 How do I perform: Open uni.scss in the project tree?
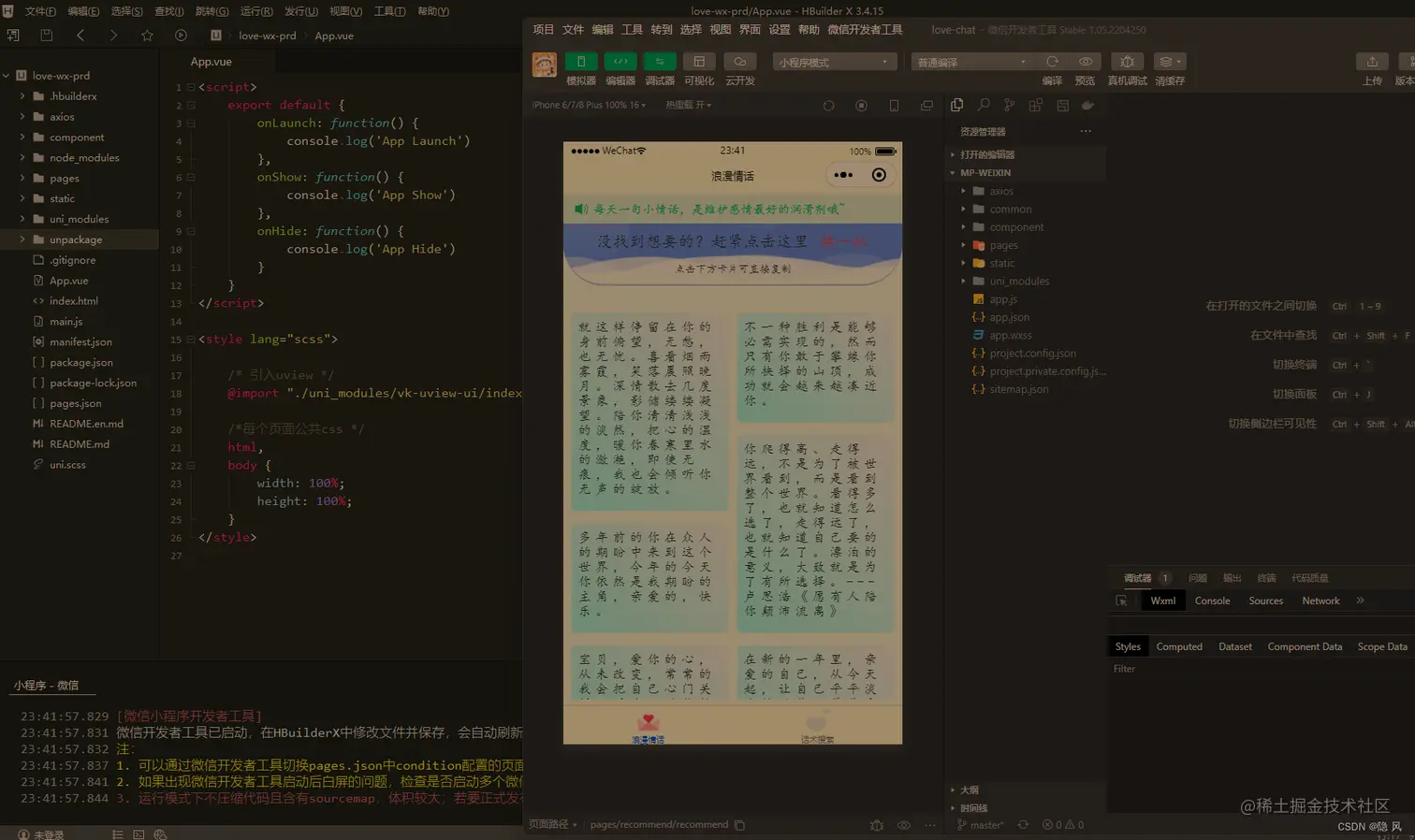(67, 465)
